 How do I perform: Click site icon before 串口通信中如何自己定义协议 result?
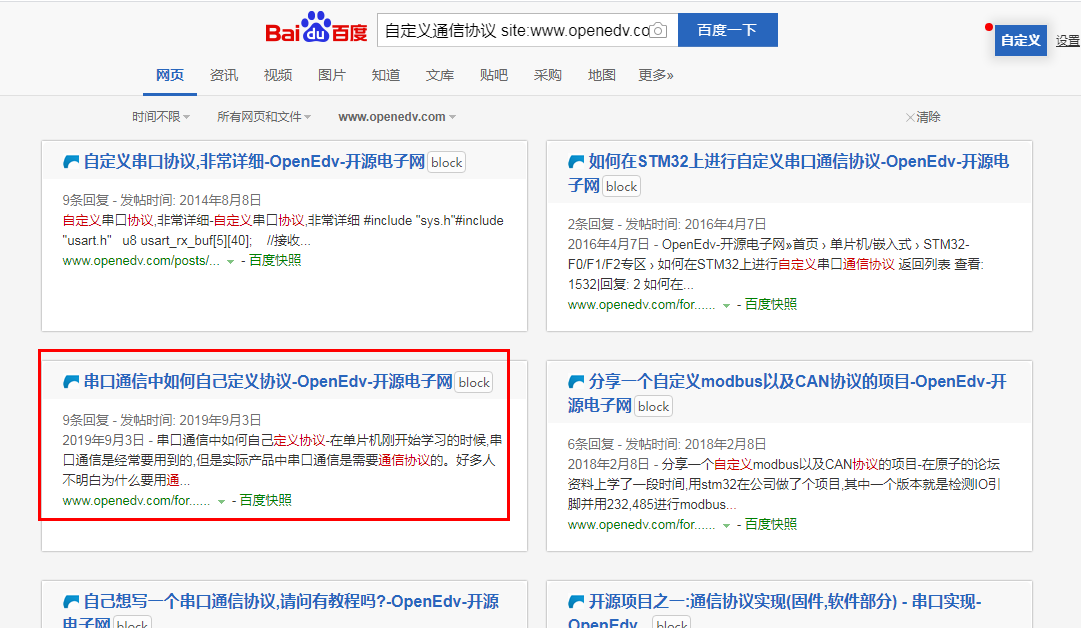[71, 382]
